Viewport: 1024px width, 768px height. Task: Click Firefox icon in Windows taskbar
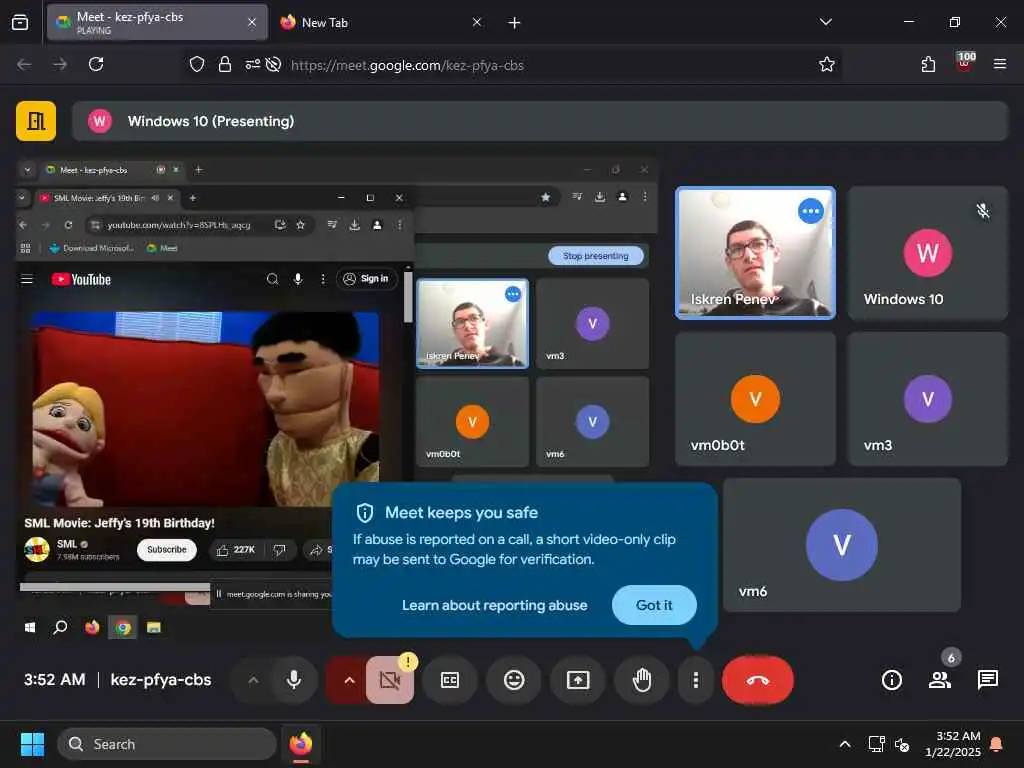pos(301,744)
